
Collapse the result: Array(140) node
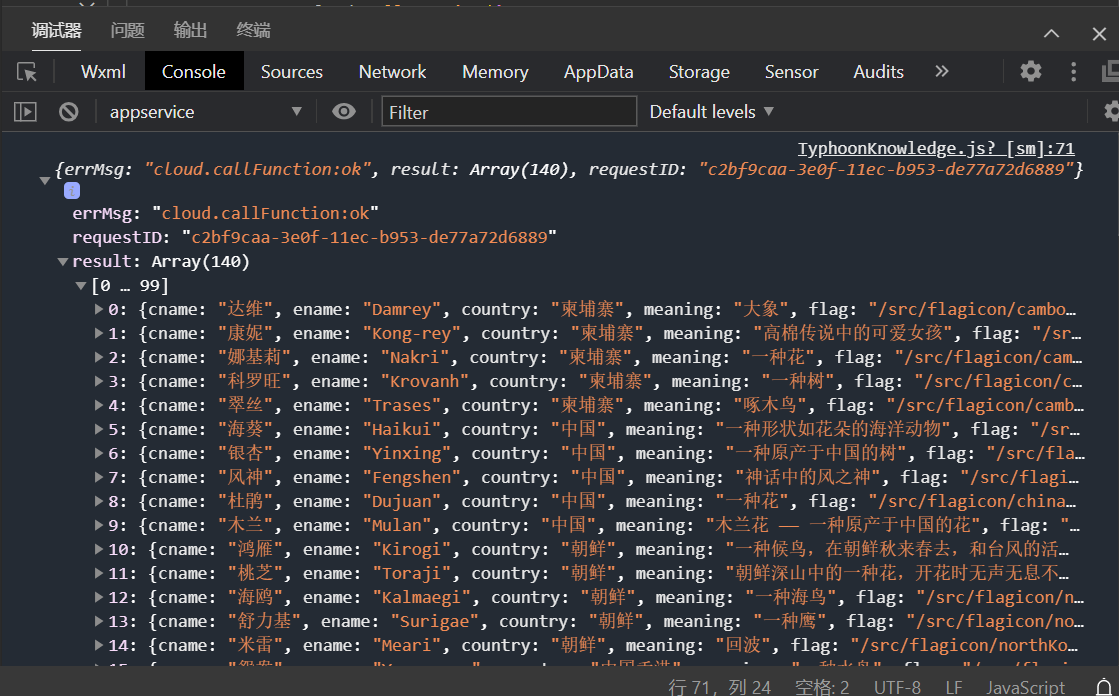63,262
